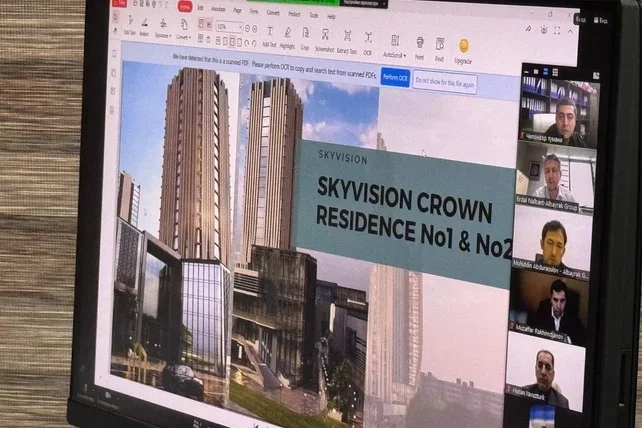Click the Perform OCR button
This screenshot has height=428, width=642.
pyautogui.click(x=395, y=77)
